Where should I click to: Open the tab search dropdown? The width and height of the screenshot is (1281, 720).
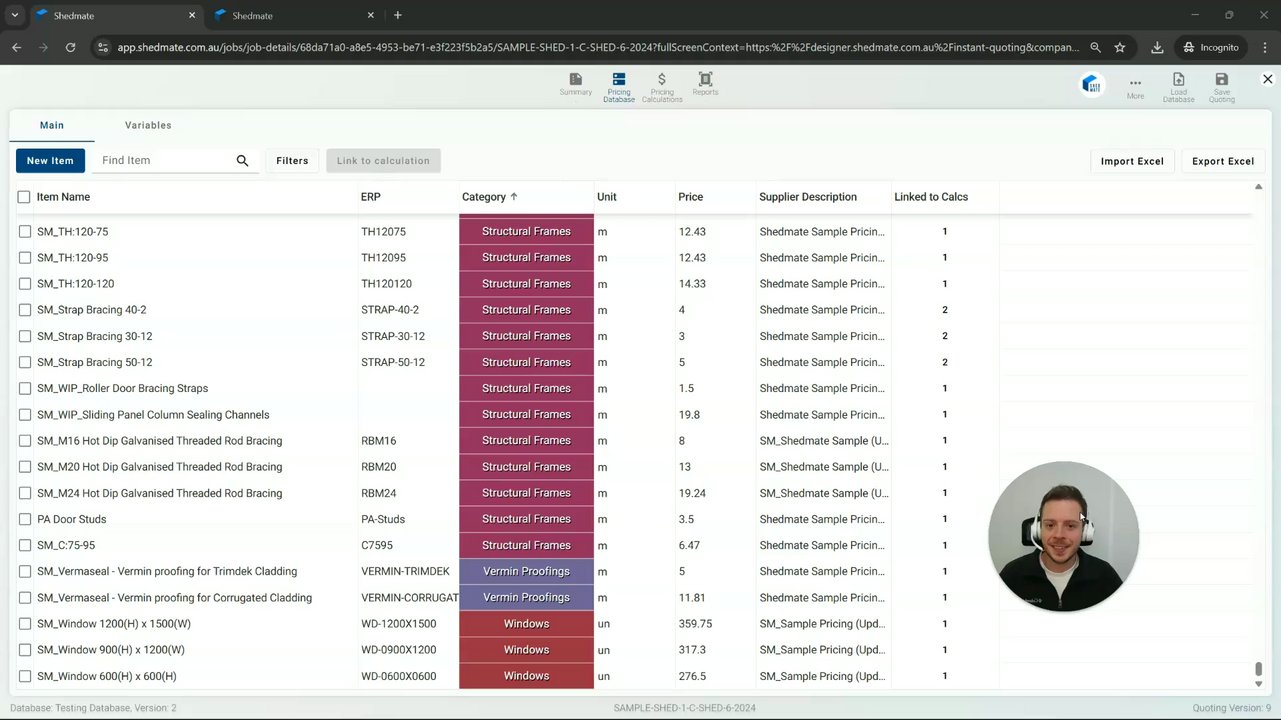14,15
